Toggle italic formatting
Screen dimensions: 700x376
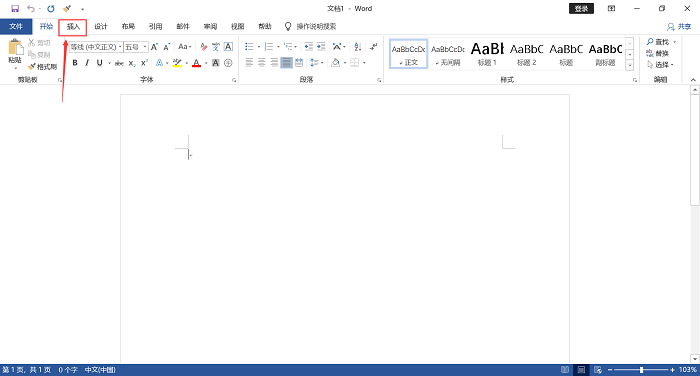[x=87, y=63]
